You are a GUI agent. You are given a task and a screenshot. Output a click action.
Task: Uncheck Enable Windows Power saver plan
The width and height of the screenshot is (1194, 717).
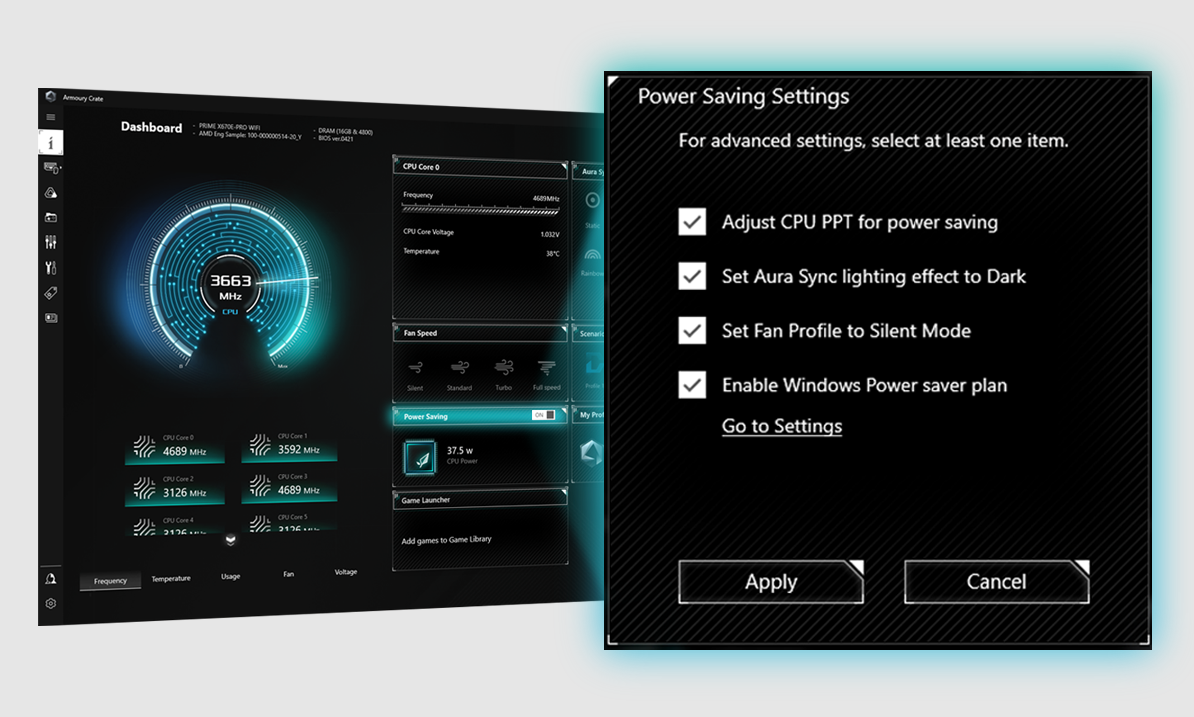(692, 384)
